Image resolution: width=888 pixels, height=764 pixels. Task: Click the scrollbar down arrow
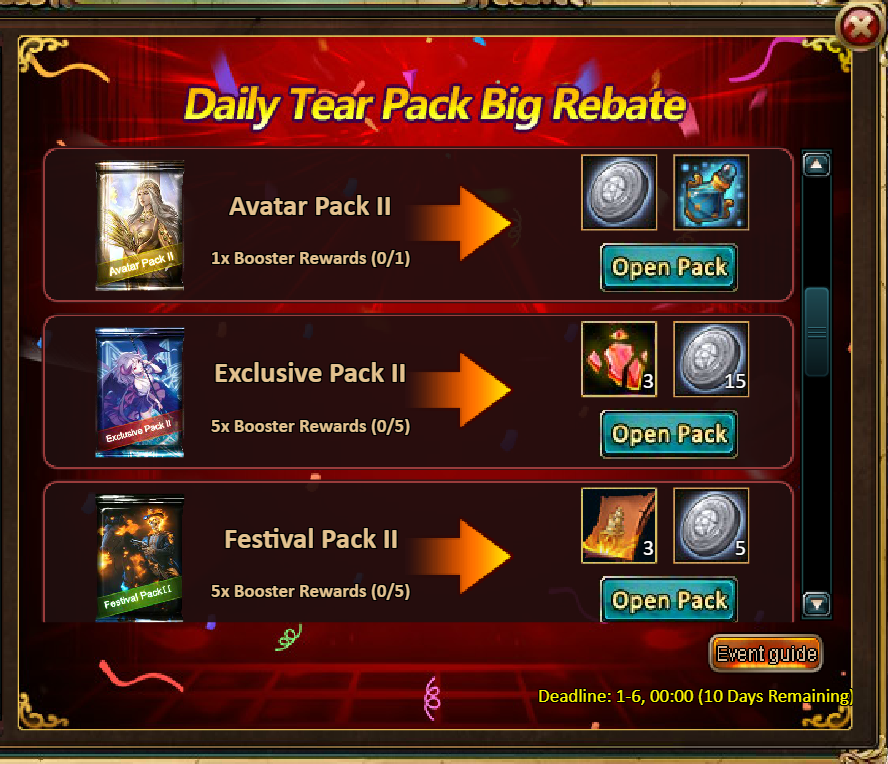point(816,604)
